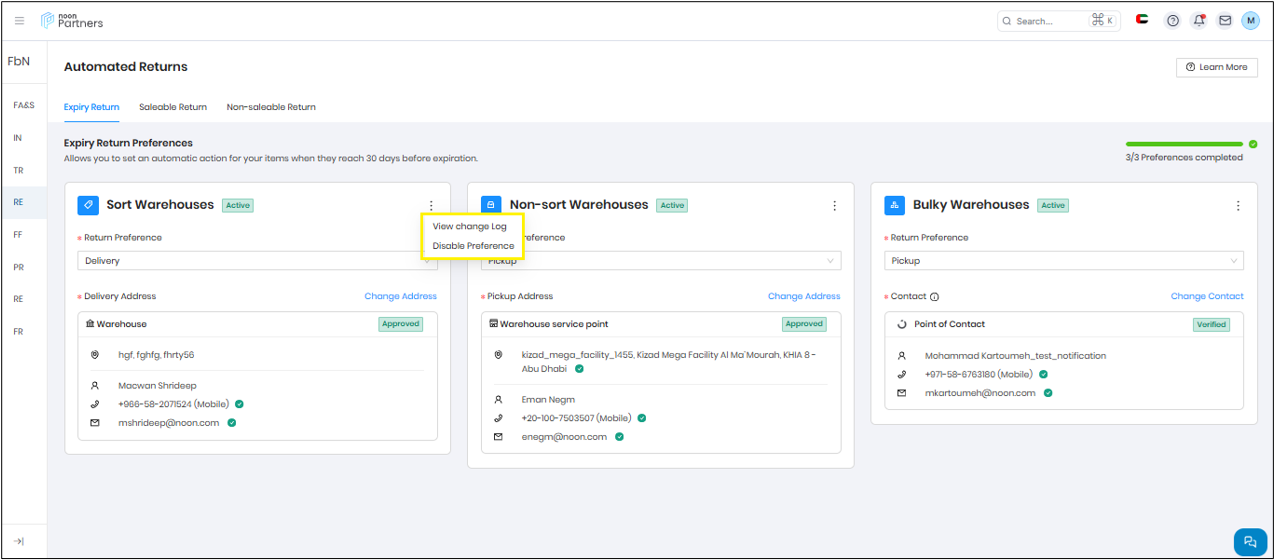Click the help question mark icon

click(1173, 21)
